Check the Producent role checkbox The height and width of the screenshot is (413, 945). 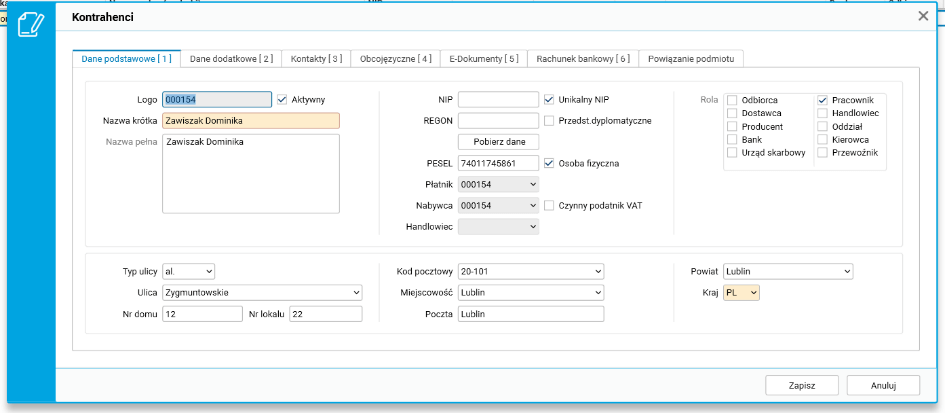click(732, 127)
